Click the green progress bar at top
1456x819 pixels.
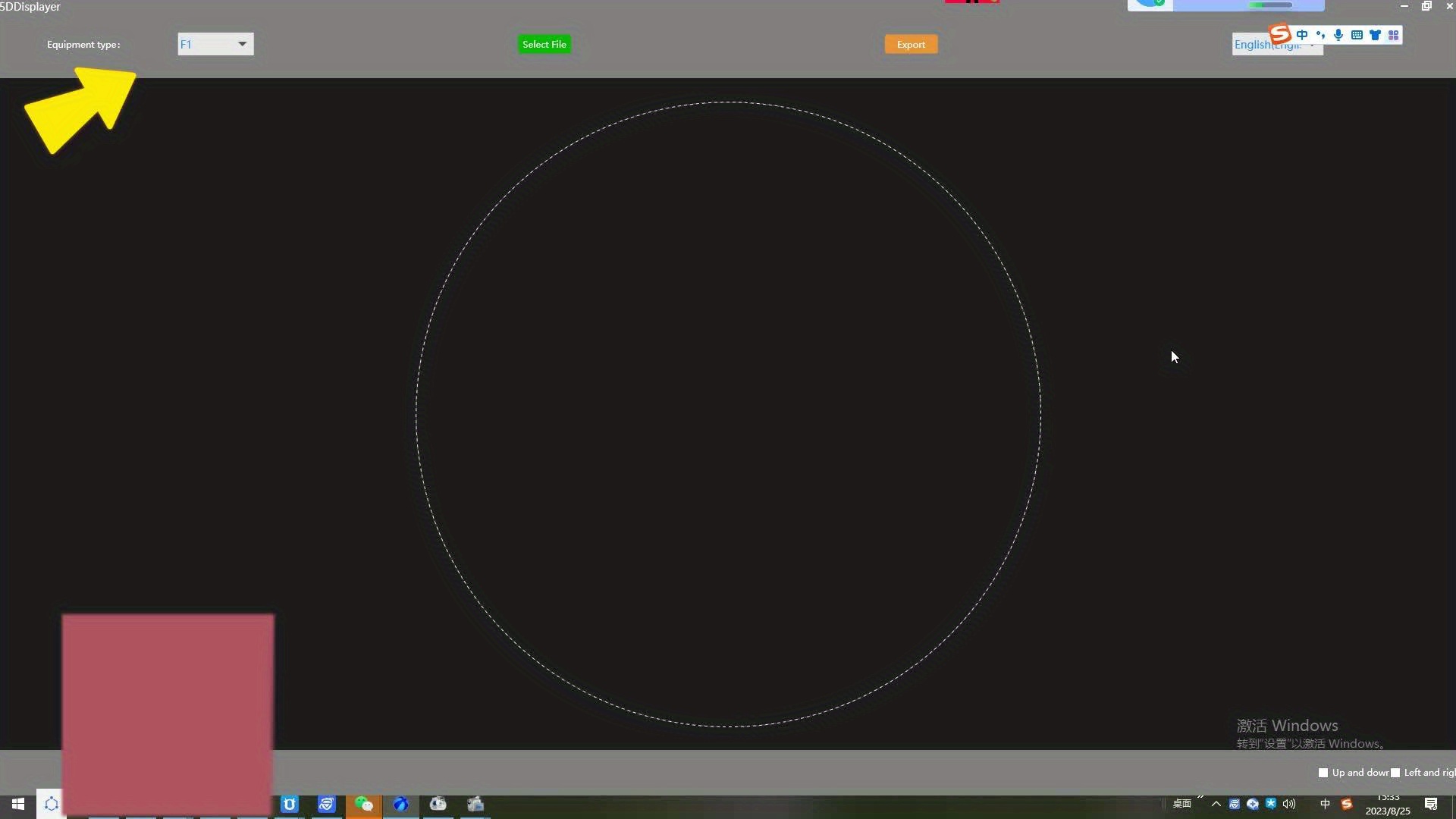[x=1270, y=5]
